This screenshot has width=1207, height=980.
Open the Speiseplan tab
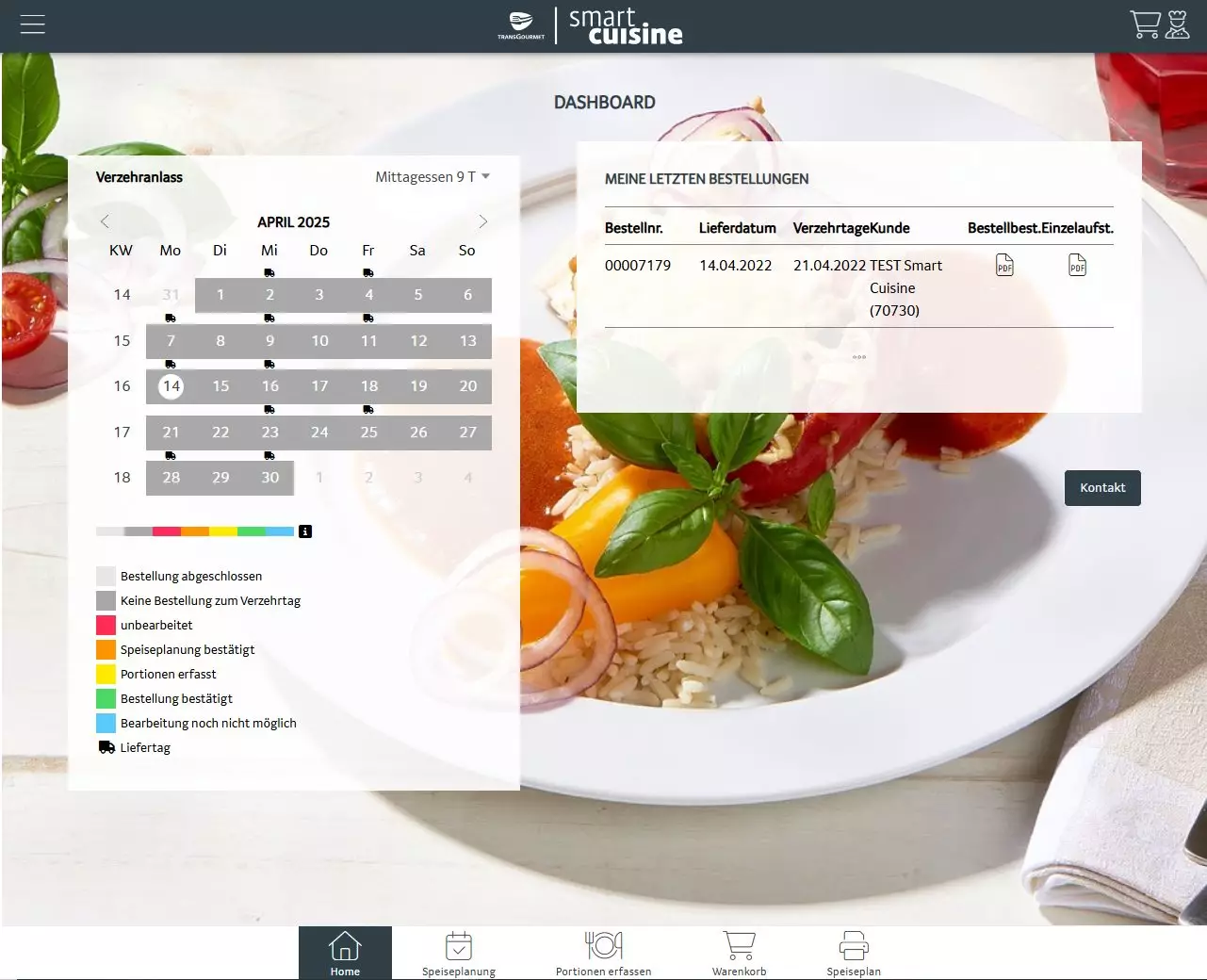pyautogui.click(x=854, y=953)
